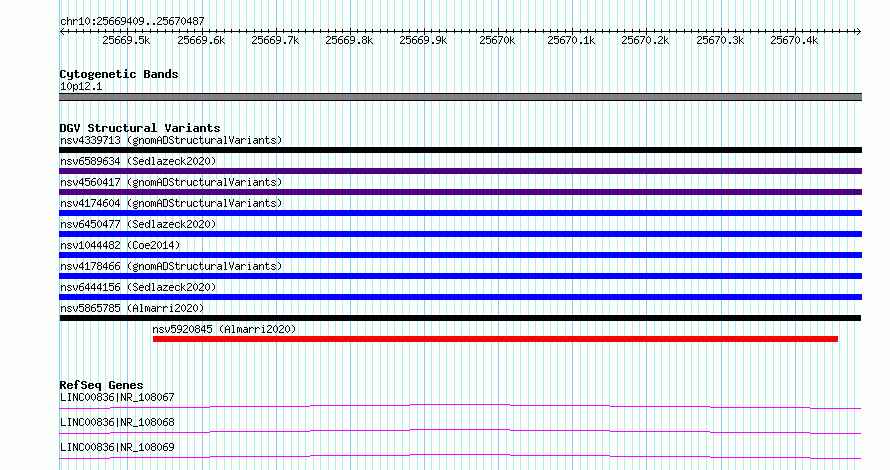This screenshot has width=890, height=470.
Task: Click the black bar for nsv4339713
Action: click(460, 150)
